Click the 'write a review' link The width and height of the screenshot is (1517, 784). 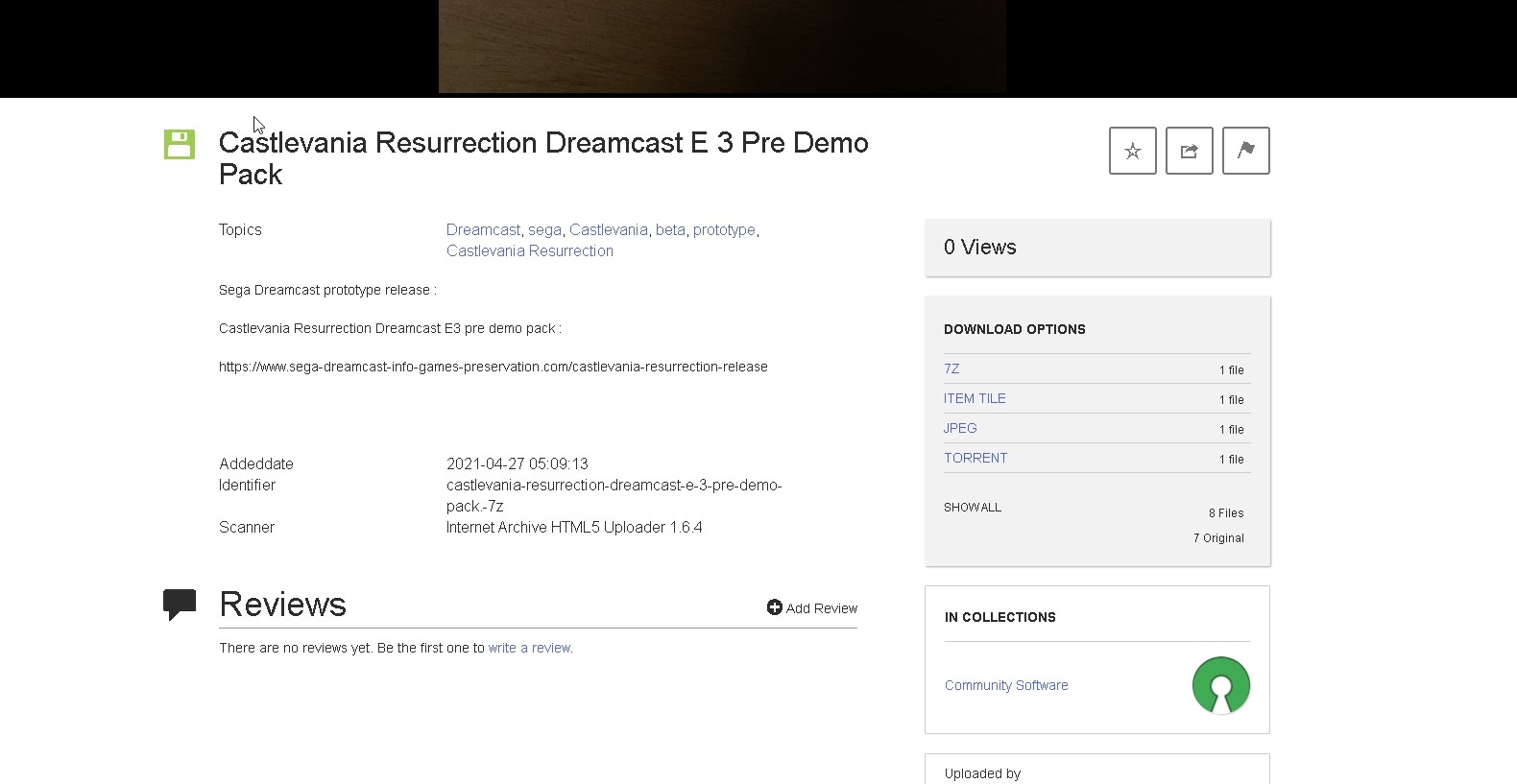point(529,648)
